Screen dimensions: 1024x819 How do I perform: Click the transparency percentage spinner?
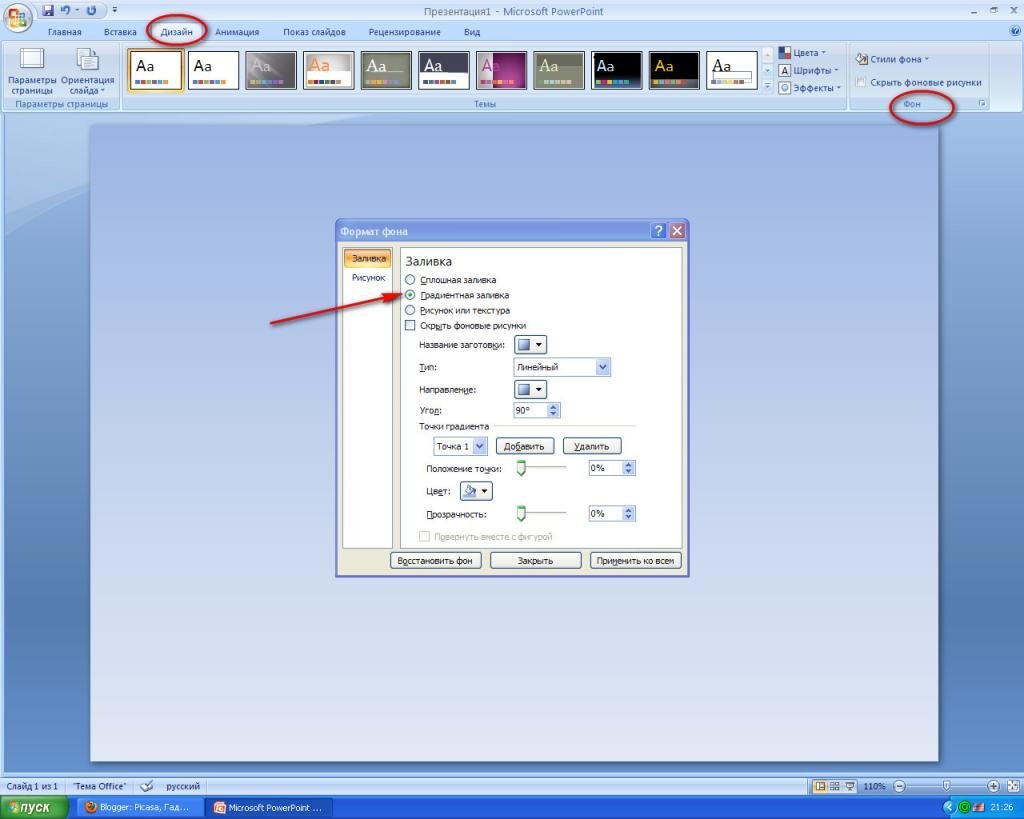tap(611, 513)
